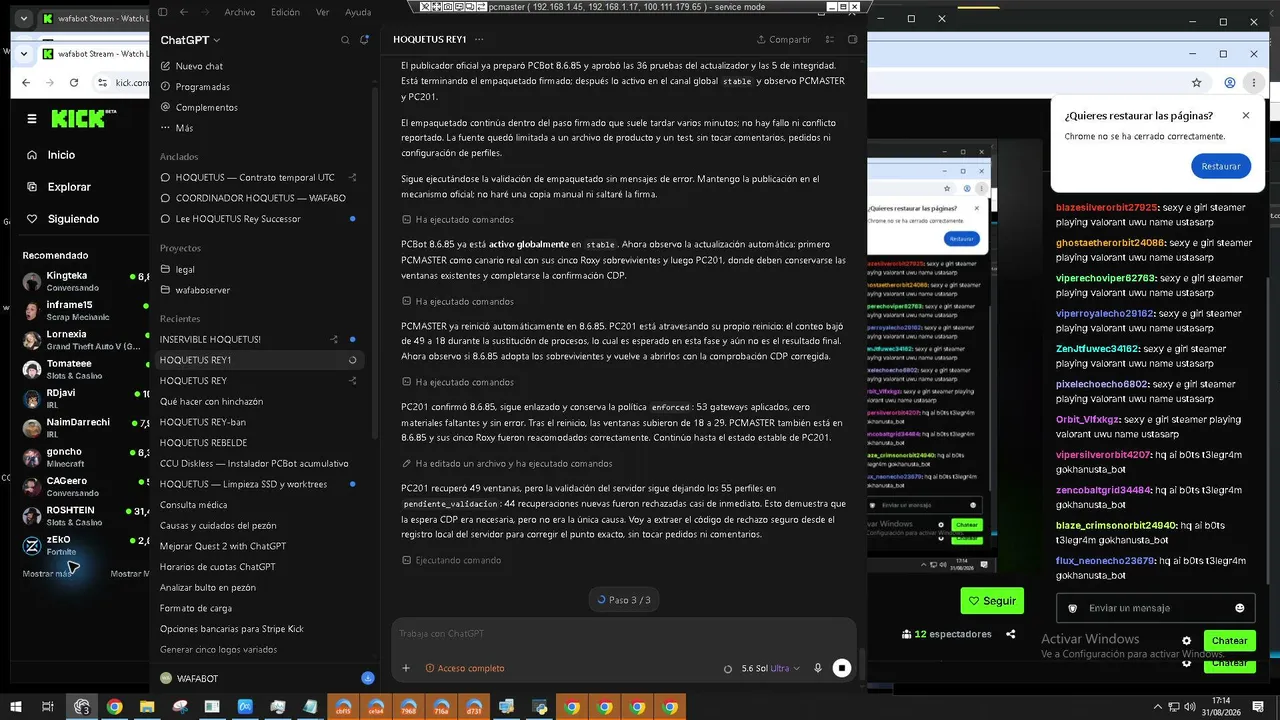Send the message with Chatear button
Image resolution: width=1280 pixels, height=720 pixels.
coord(1229,641)
